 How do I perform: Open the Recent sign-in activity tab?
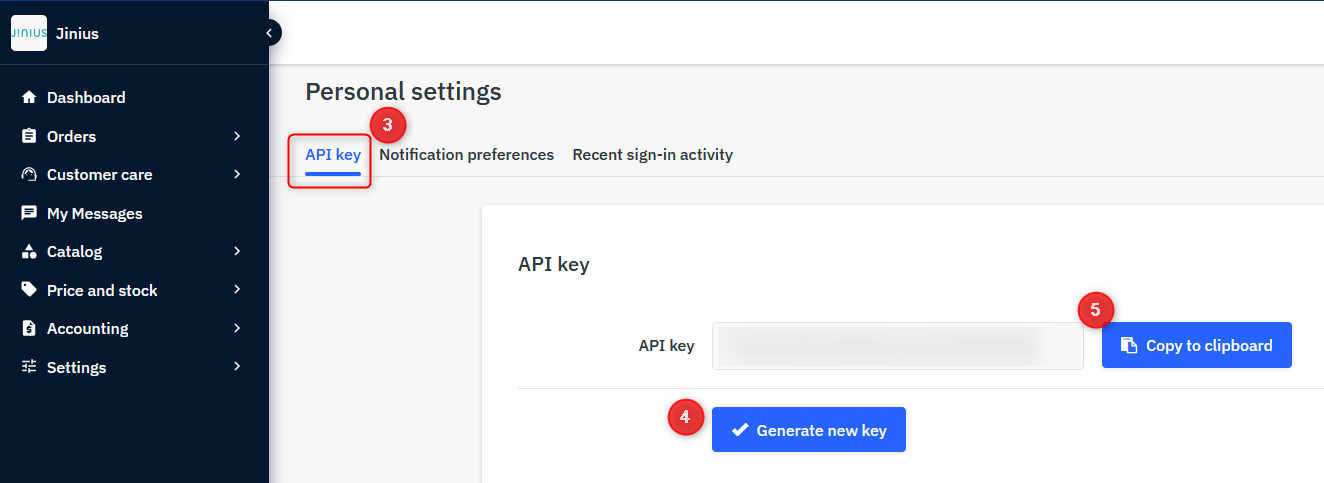pos(652,155)
